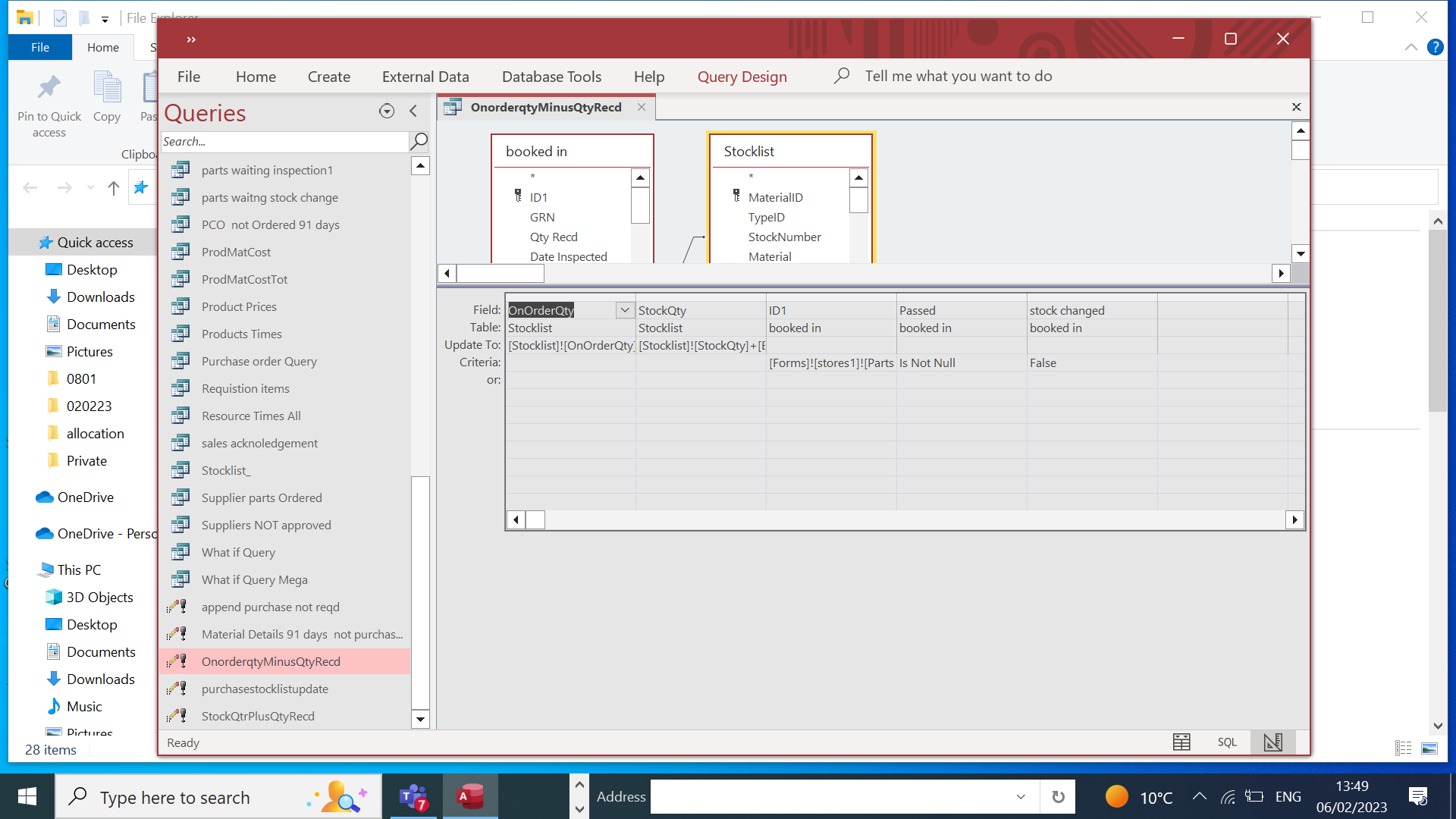Open Microsoft Access from the taskbar
Screen dimensions: 1456x819
tap(470, 797)
